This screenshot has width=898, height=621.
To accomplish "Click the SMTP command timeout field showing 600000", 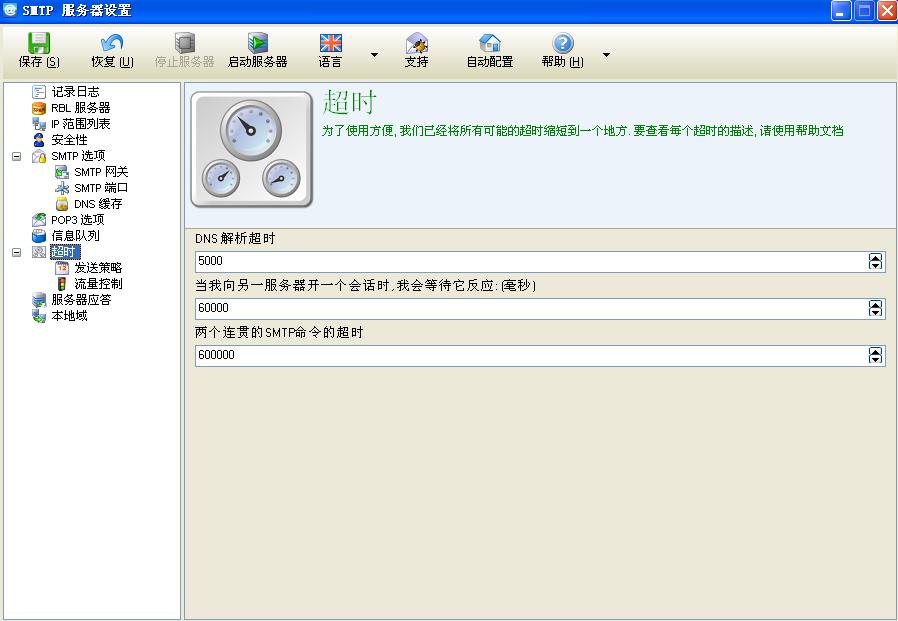I will pos(540,356).
